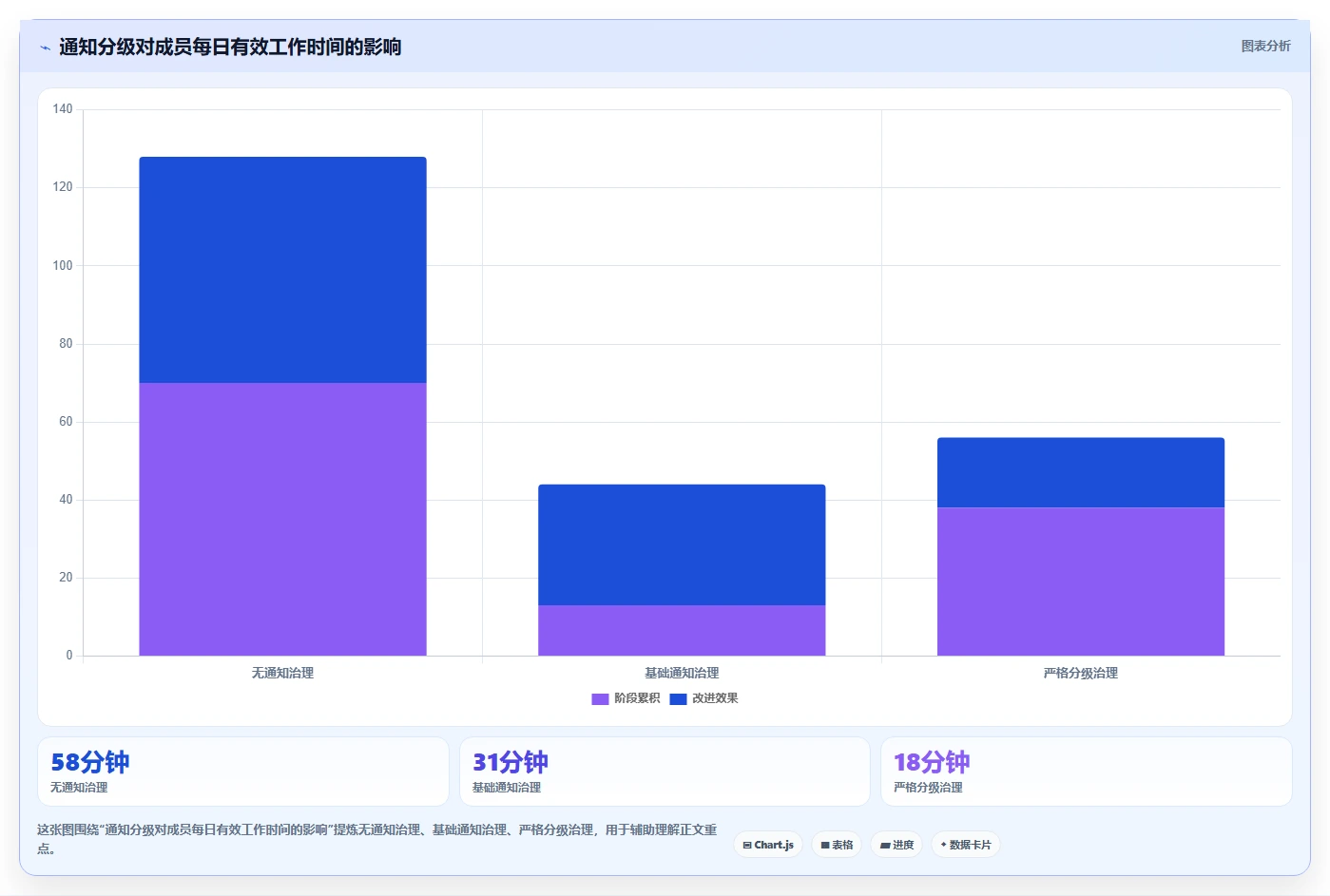
Task: Click the 20 y-axis label
Action: 66,578
